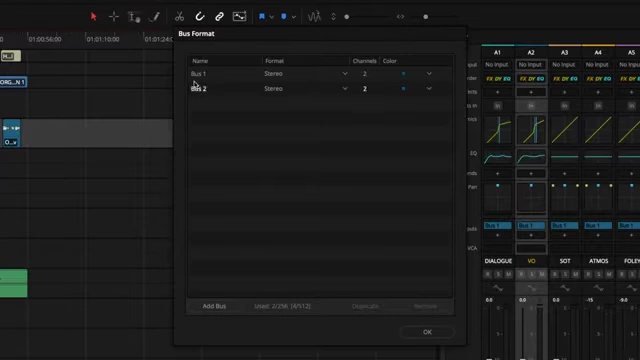Click the Duplicate button
Screen dimensions: 640x360
365,306
